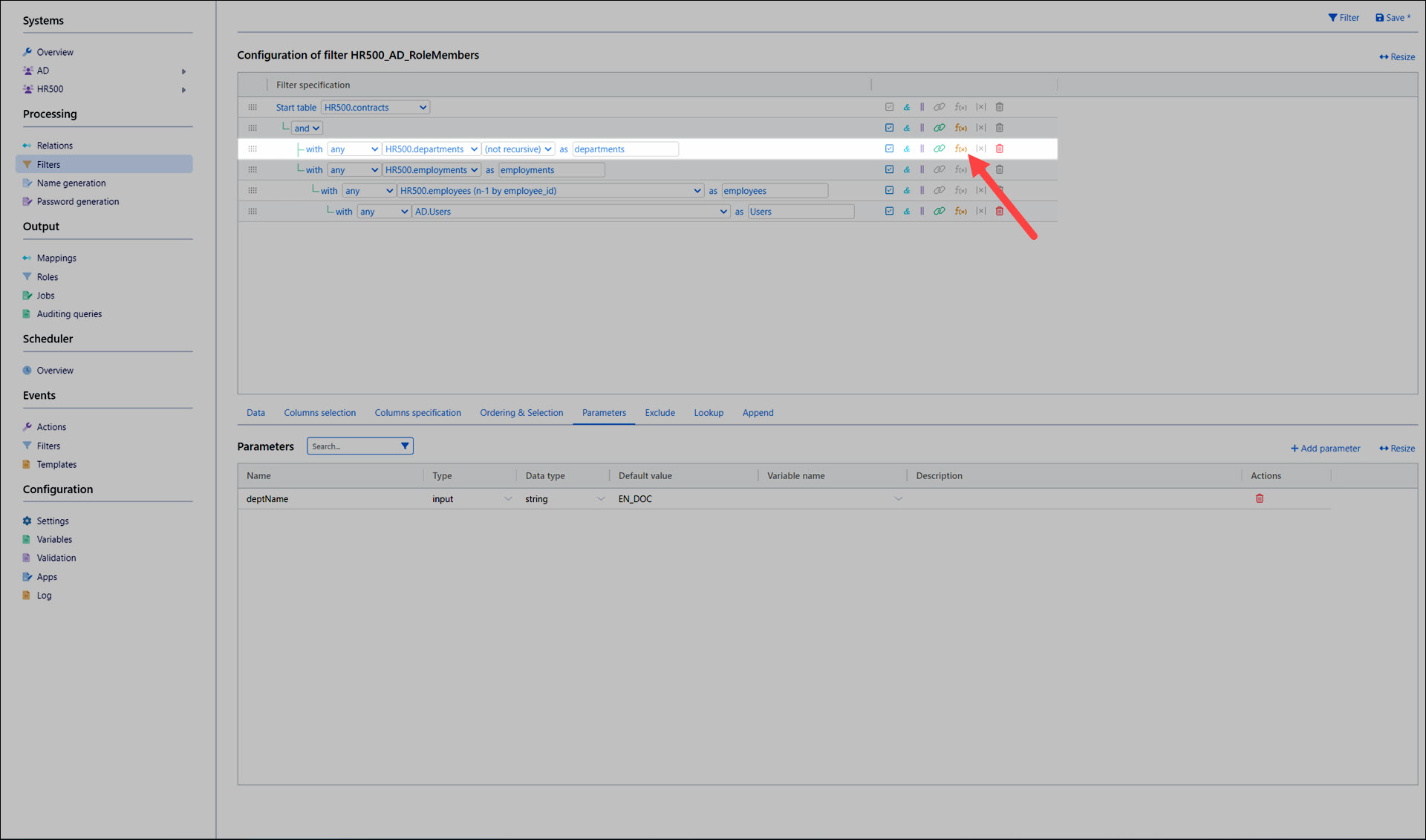Viewport: 1426px width, 840px height.
Task: Click the 'departments' alias input field
Action: coord(625,149)
